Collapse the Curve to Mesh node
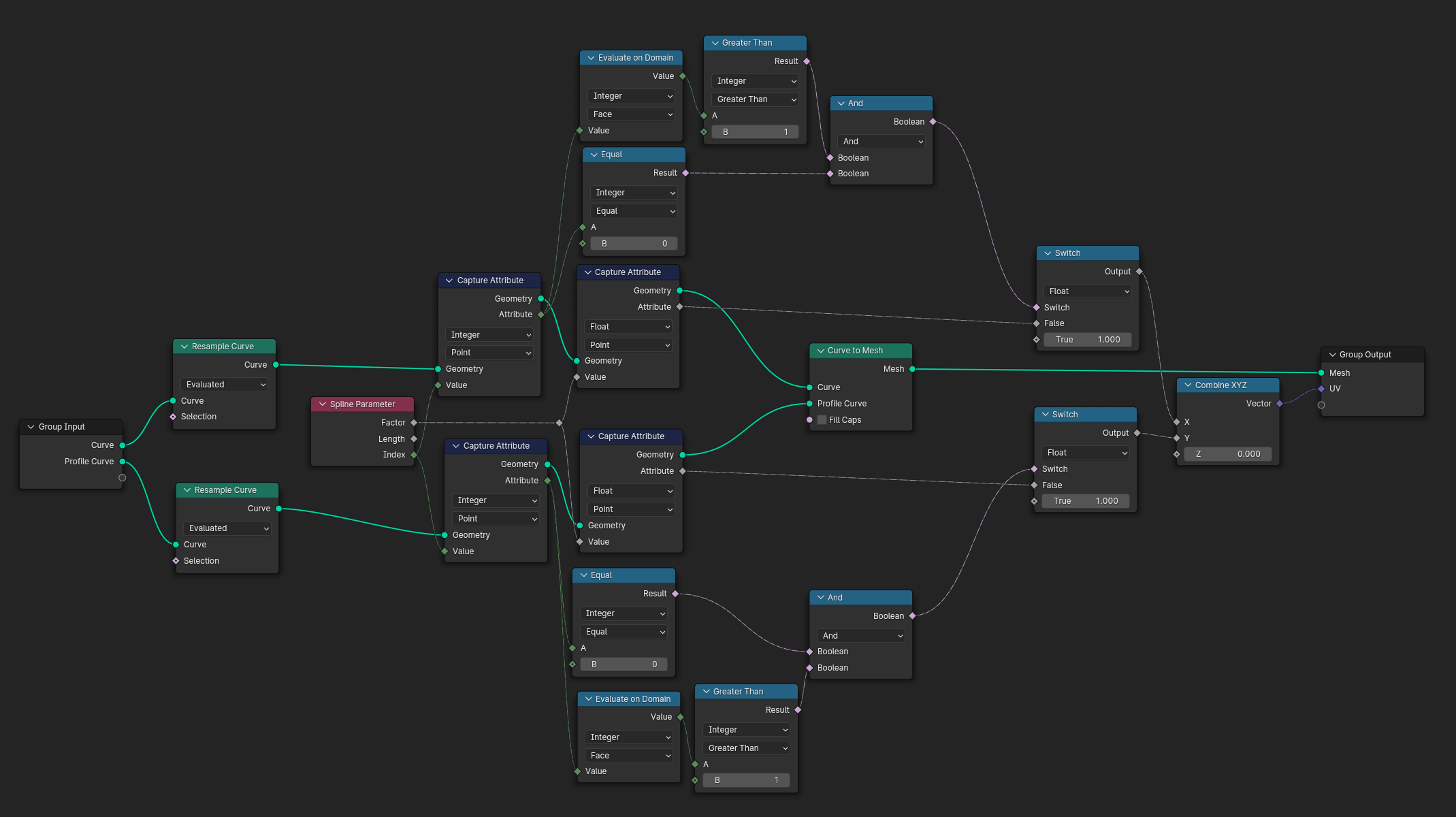The width and height of the screenshot is (1456, 817). click(821, 351)
